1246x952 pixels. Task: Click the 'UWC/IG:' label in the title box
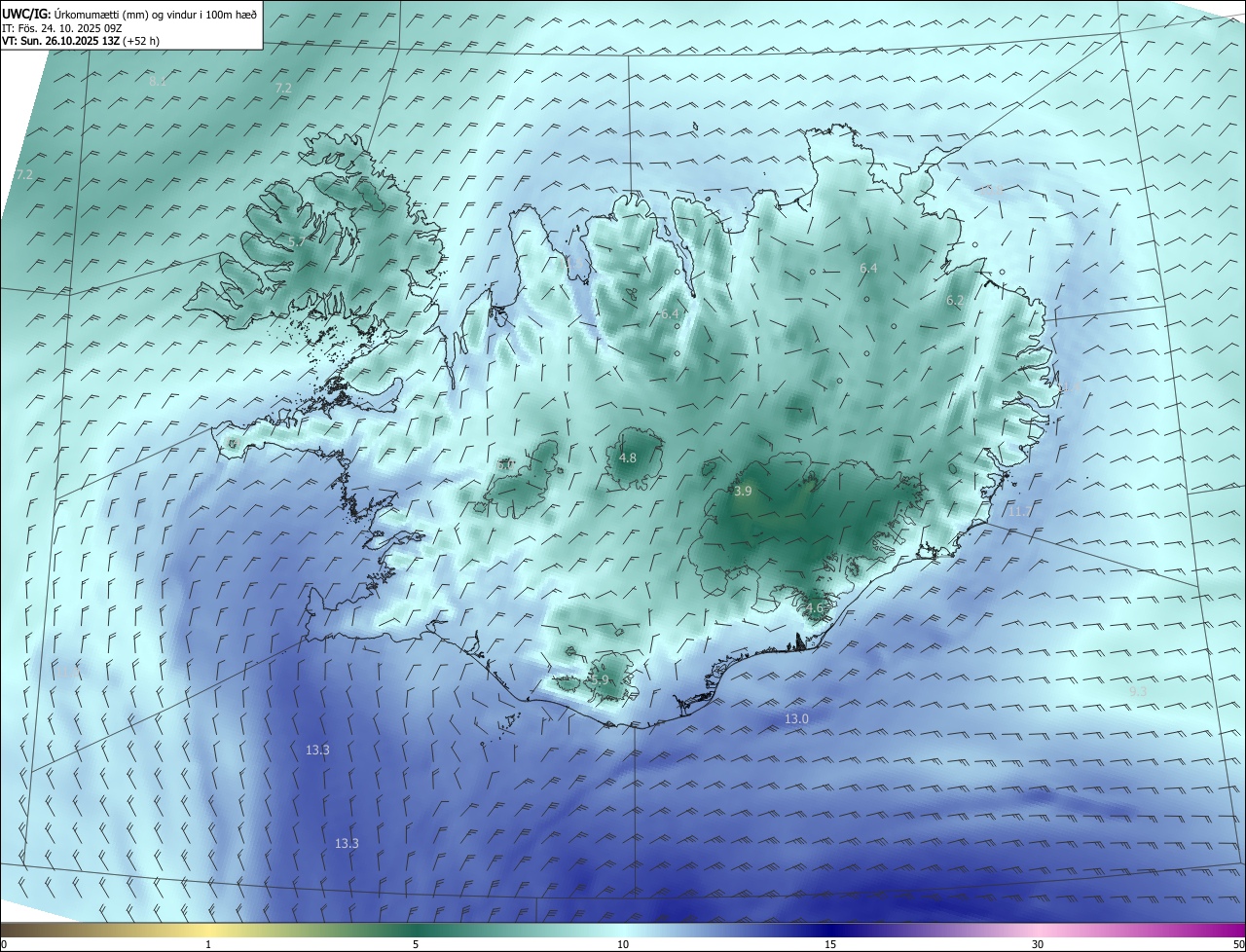coord(27,15)
